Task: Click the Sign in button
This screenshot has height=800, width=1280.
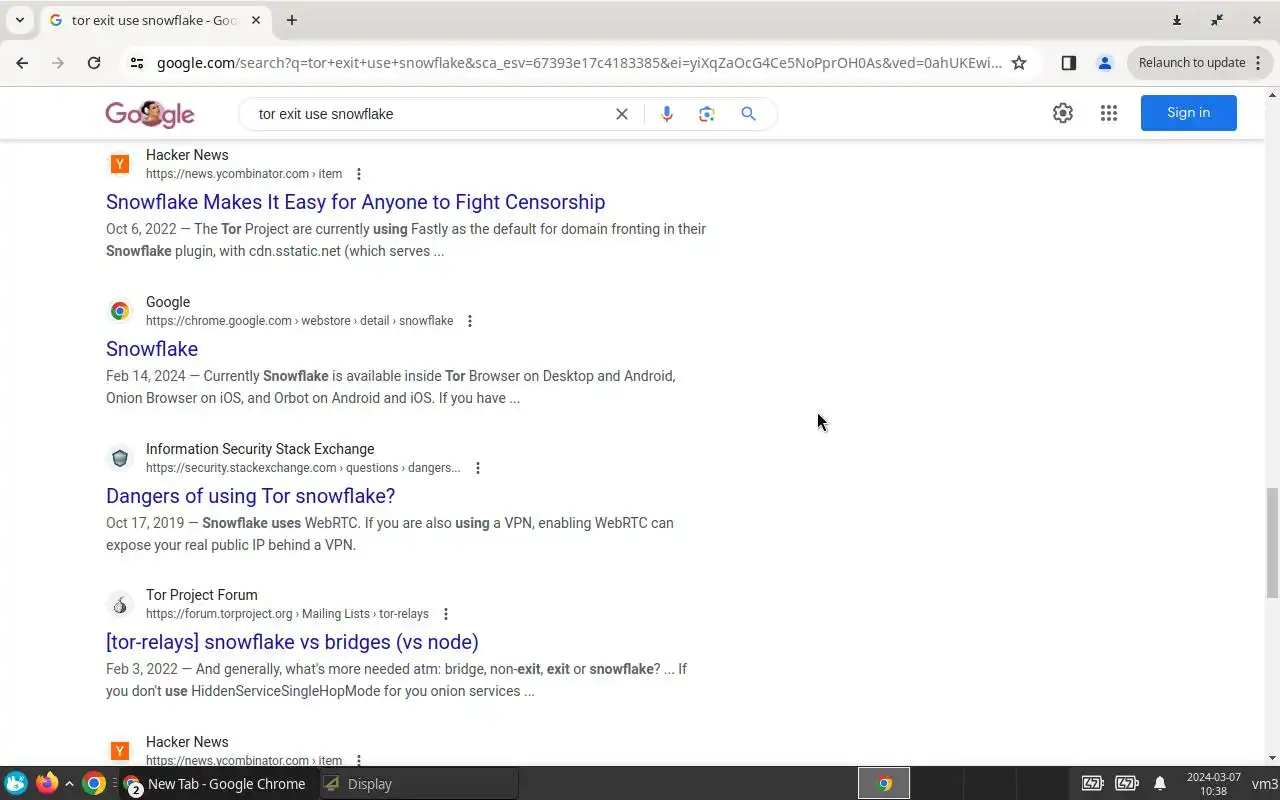Action: pos(1189,113)
